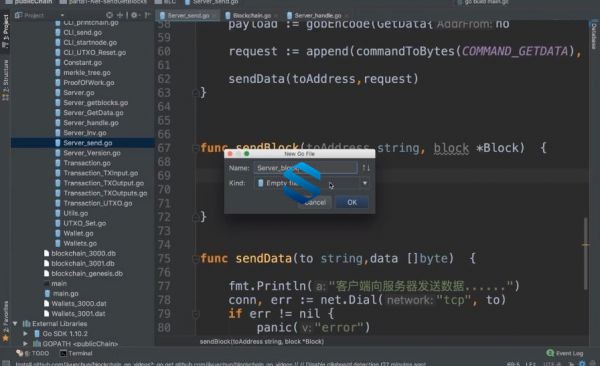Screen dimensions: 600x366
Task: Click the collapse-all icon in Project panel header
Action: (x=120, y=15)
